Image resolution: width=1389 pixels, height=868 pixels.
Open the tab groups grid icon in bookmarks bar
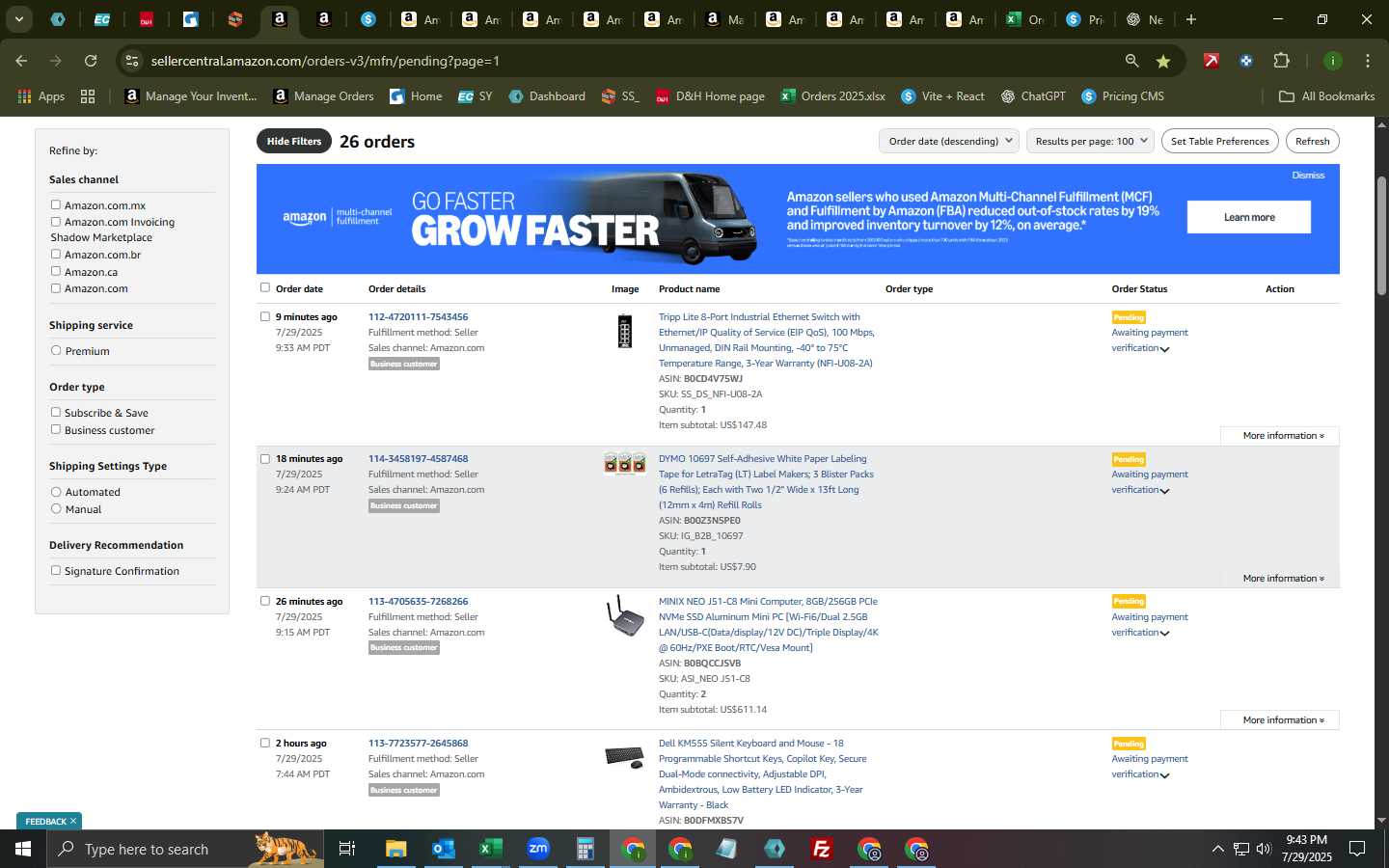88,96
